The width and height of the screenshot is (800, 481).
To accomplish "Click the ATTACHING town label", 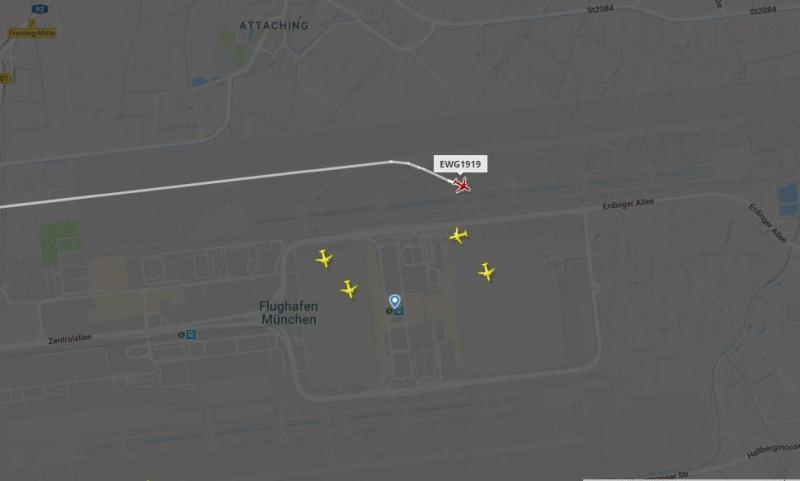I will 274,26.
